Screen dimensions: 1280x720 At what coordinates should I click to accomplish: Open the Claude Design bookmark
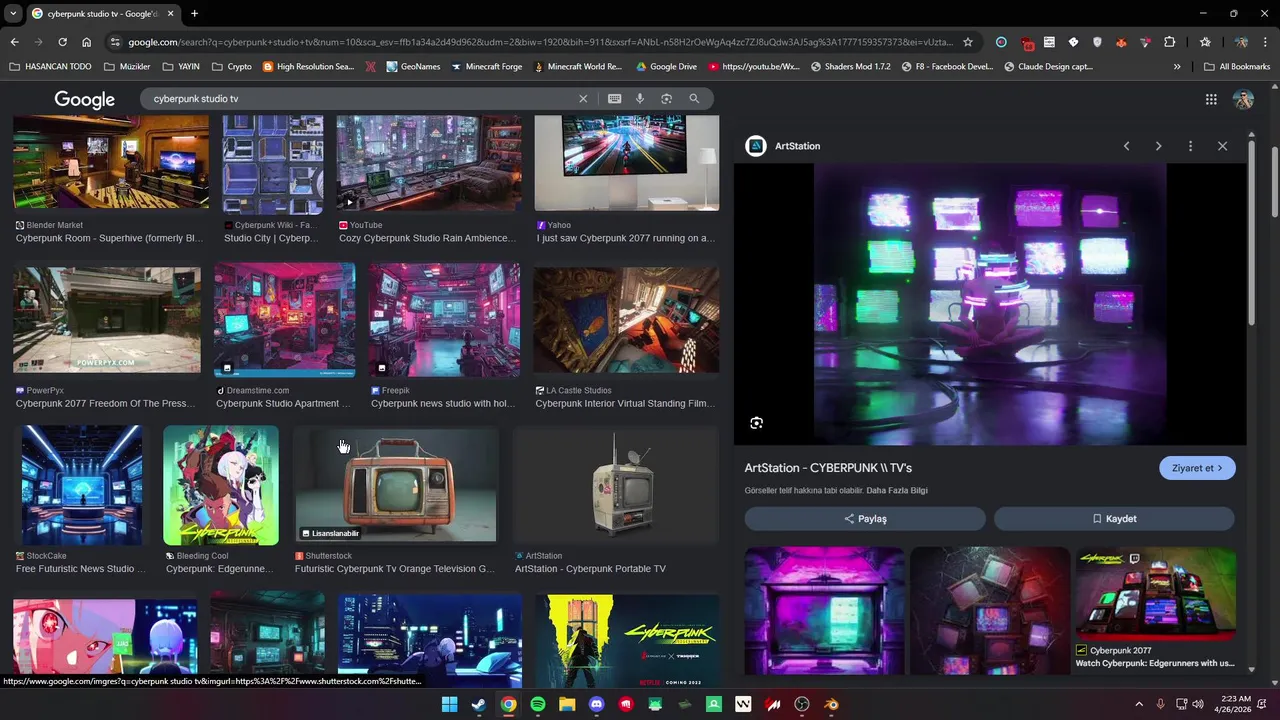(x=1048, y=67)
